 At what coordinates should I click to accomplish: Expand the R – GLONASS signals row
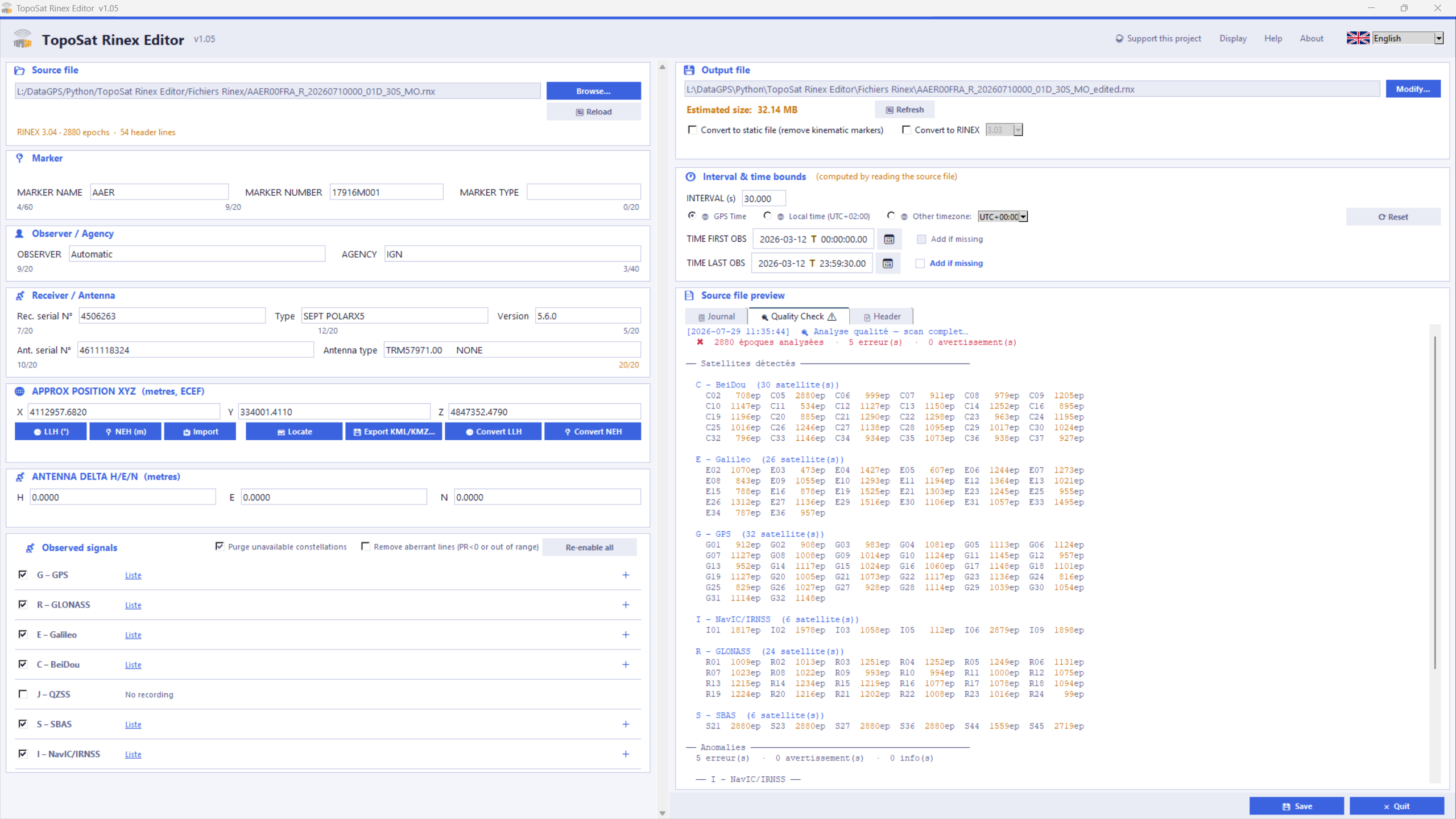(626, 605)
